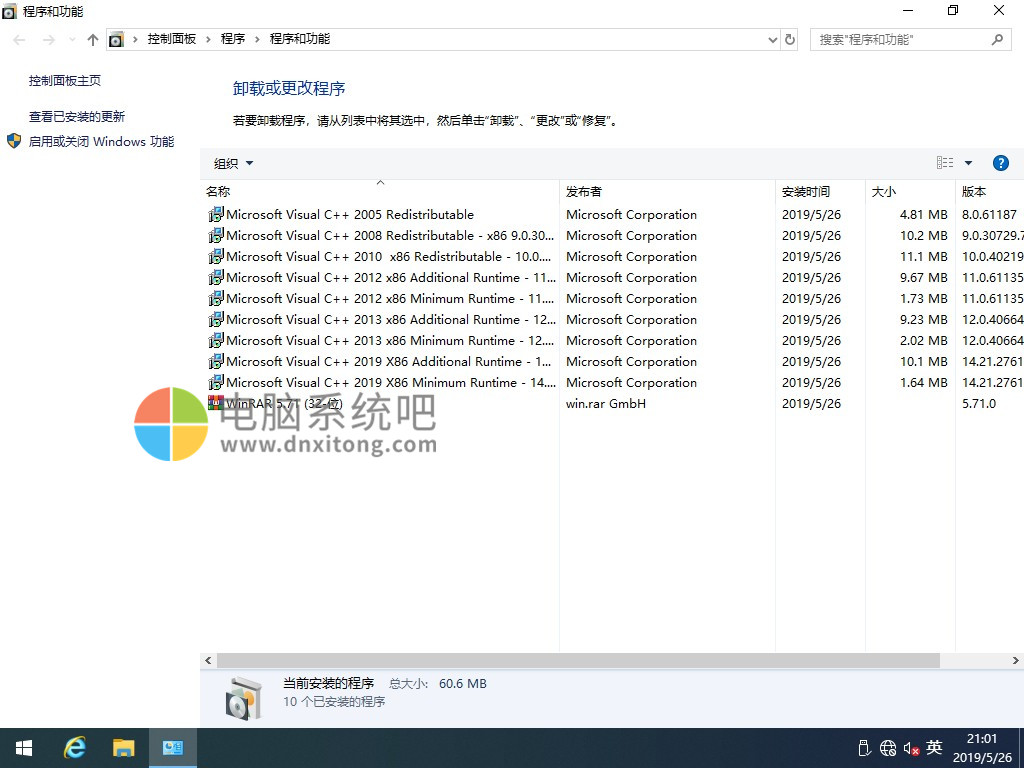Select Visual C++ 2019 X86 Additional Runtime

389,361
